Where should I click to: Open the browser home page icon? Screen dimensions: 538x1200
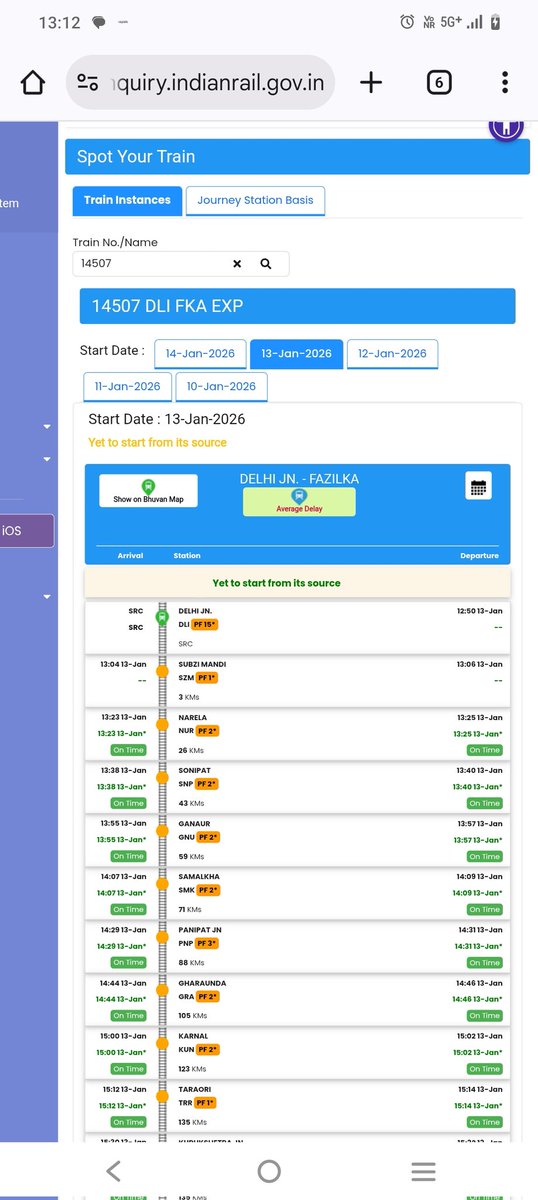click(x=32, y=83)
